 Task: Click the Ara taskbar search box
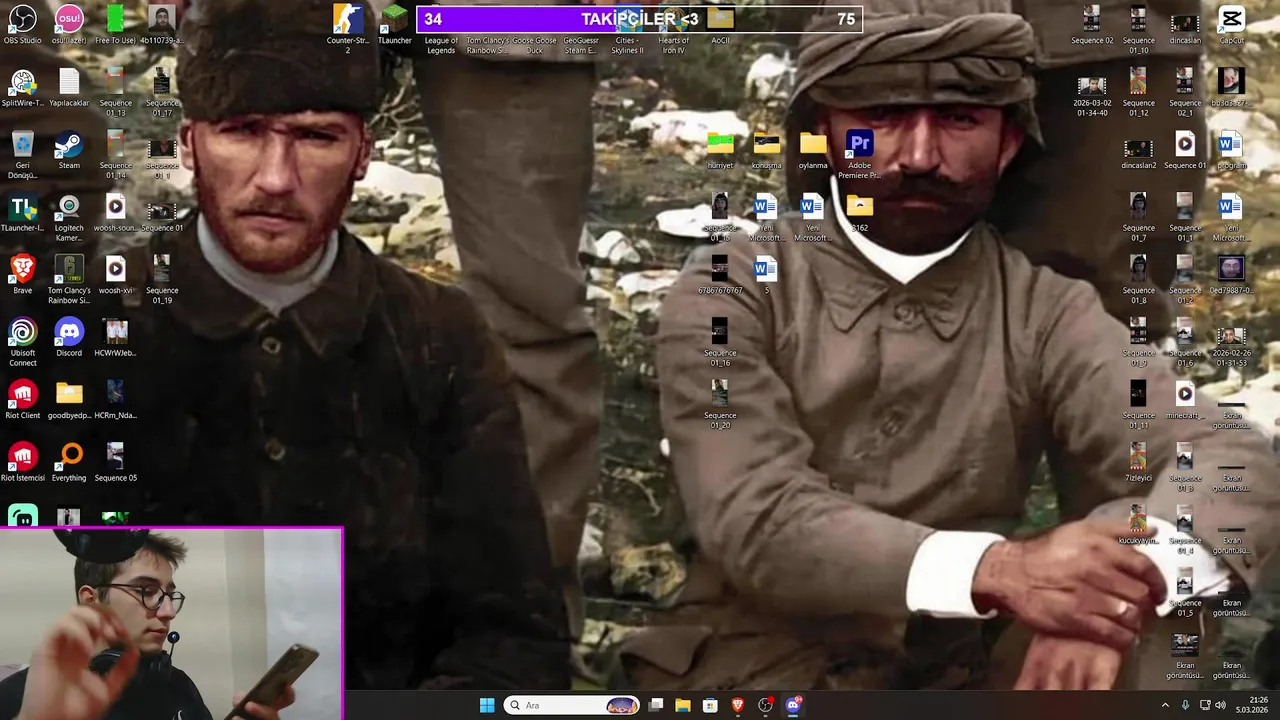[572, 705]
